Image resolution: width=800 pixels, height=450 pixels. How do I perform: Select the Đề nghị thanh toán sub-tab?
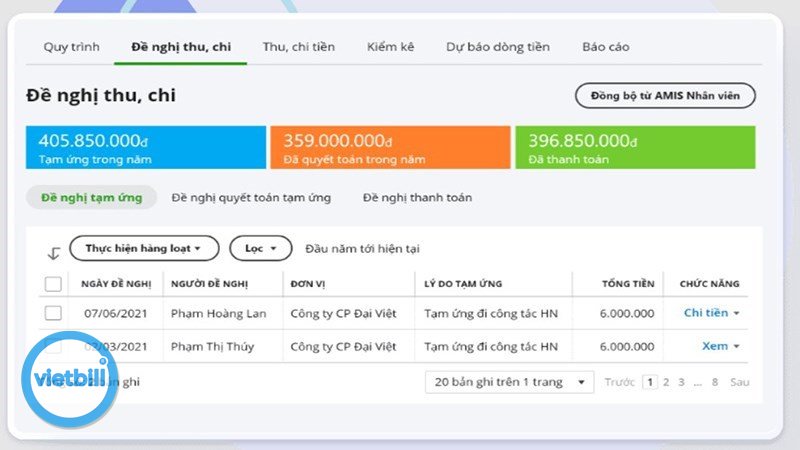417,198
